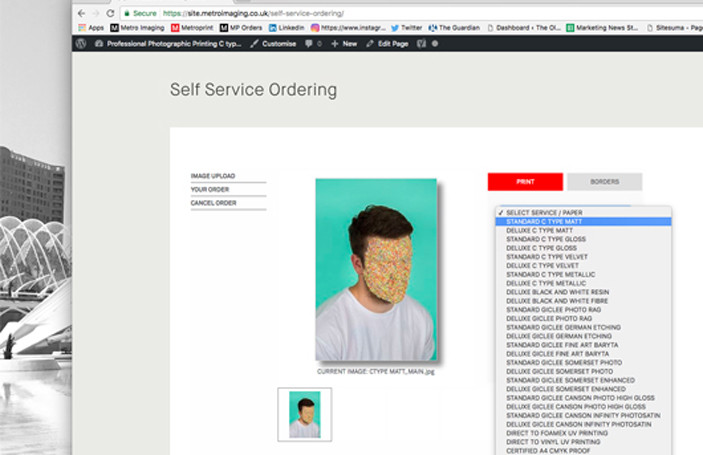703x455 pixels.
Task: Choose Standard Giclee Canson Photo High Gloss
Action: point(583,398)
